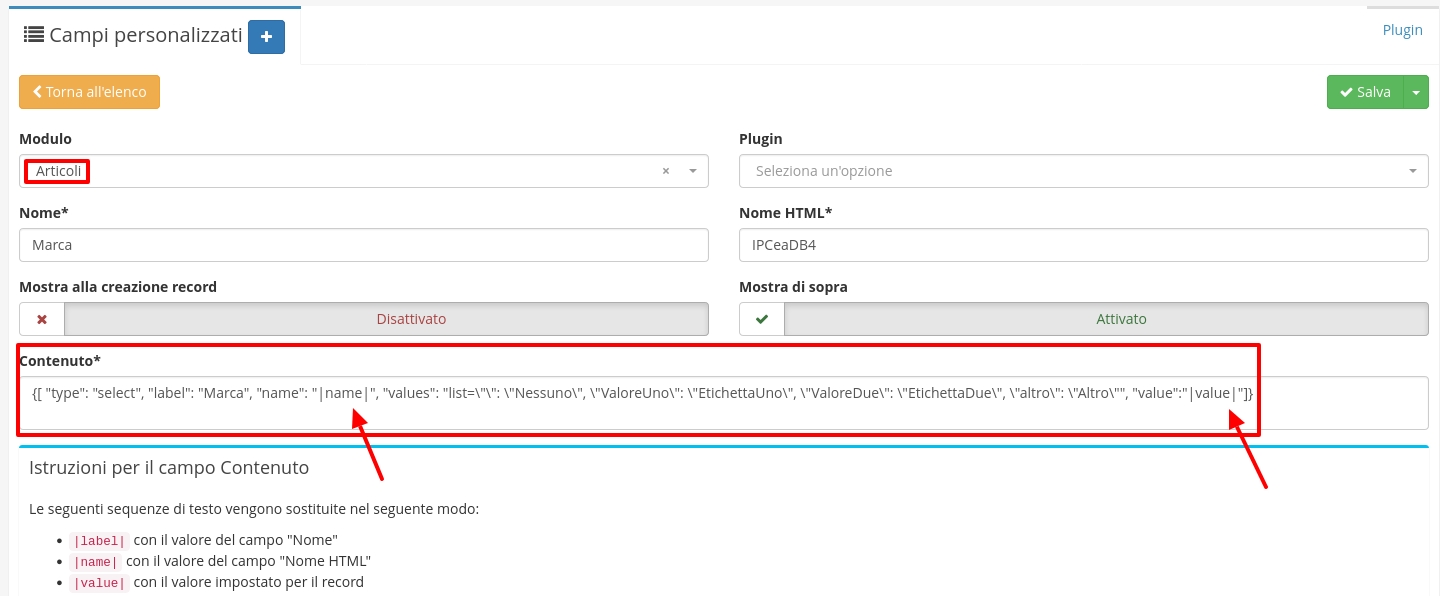Click the |label| code tag in instructions

(x=99, y=541)
